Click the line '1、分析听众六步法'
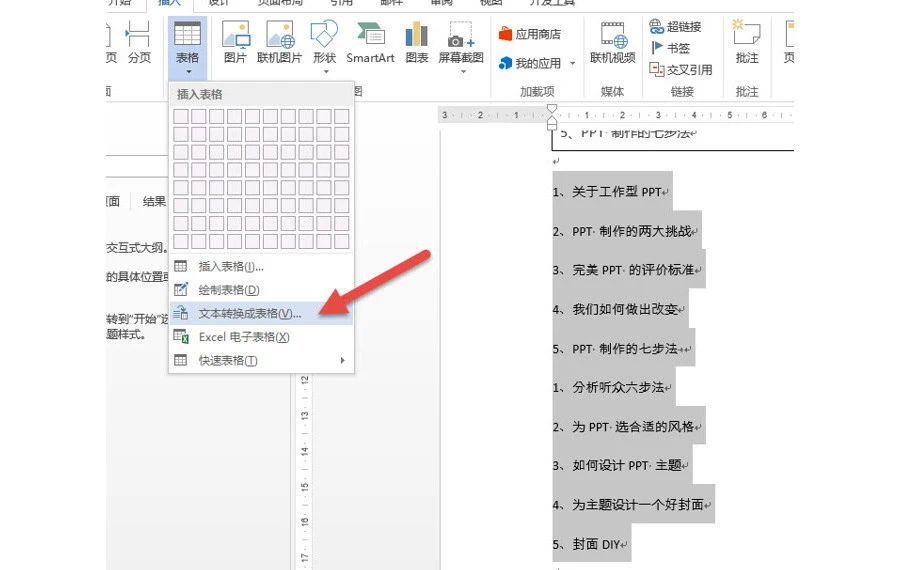900x570 pixels. (612, 387)
